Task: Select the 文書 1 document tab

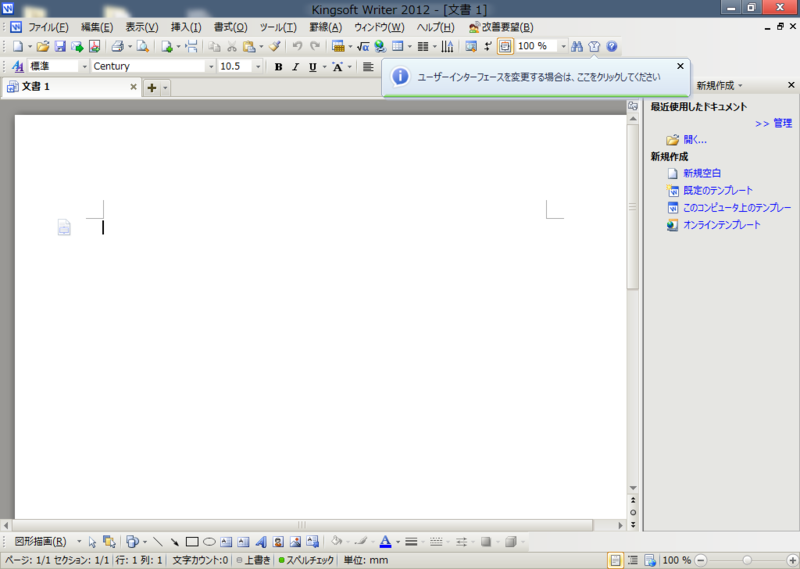Action: [71, 87]
